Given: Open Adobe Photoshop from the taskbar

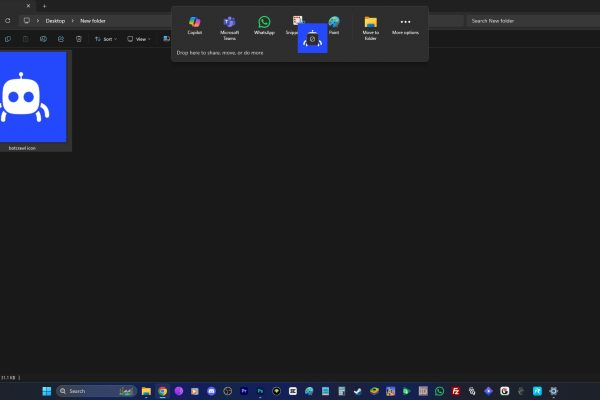Looking at the screenshot, I should tap(260, 391).
